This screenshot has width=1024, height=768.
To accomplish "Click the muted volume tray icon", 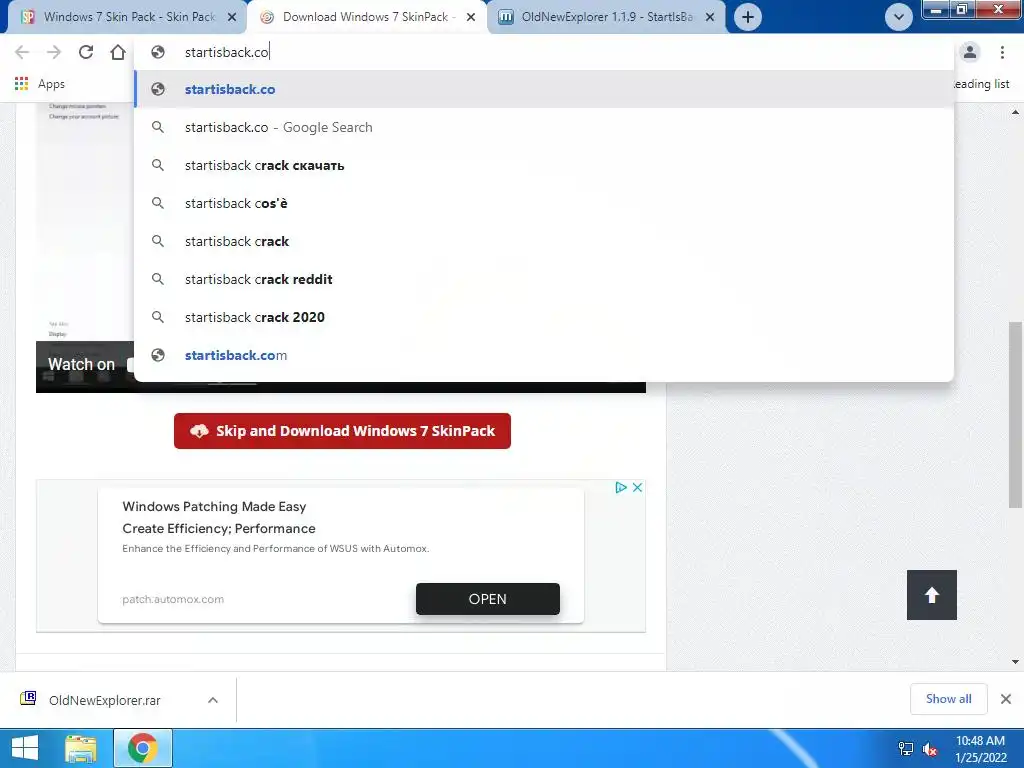I will pyautogui.click(x=930, y=749).
